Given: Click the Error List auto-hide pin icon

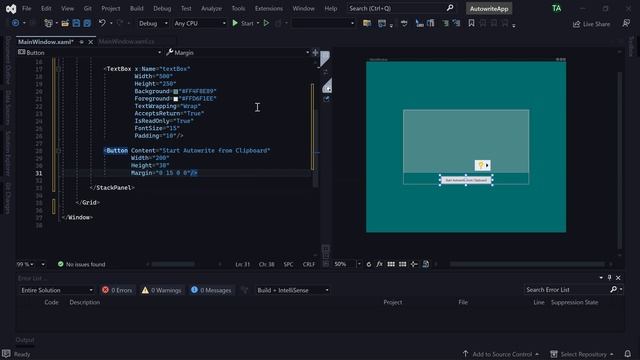Looking at the screenshot, I should point(609,278).
